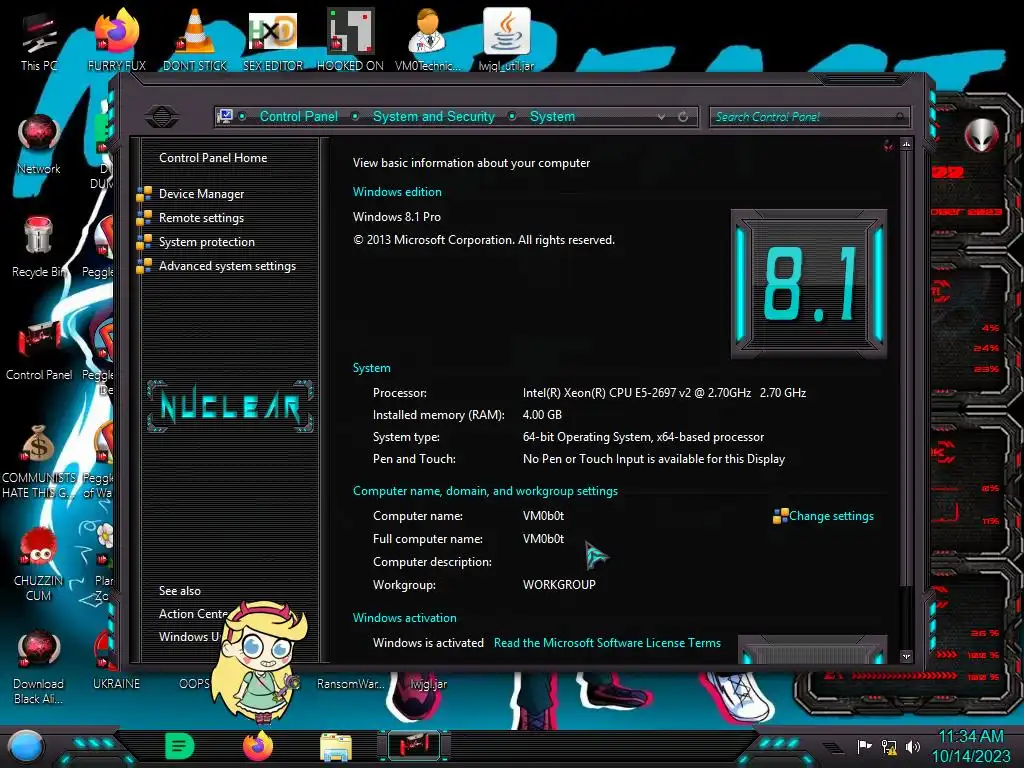This screenshot has height=768, width=1024.
Task: Open Device Manager
Action: pos(201,194)
